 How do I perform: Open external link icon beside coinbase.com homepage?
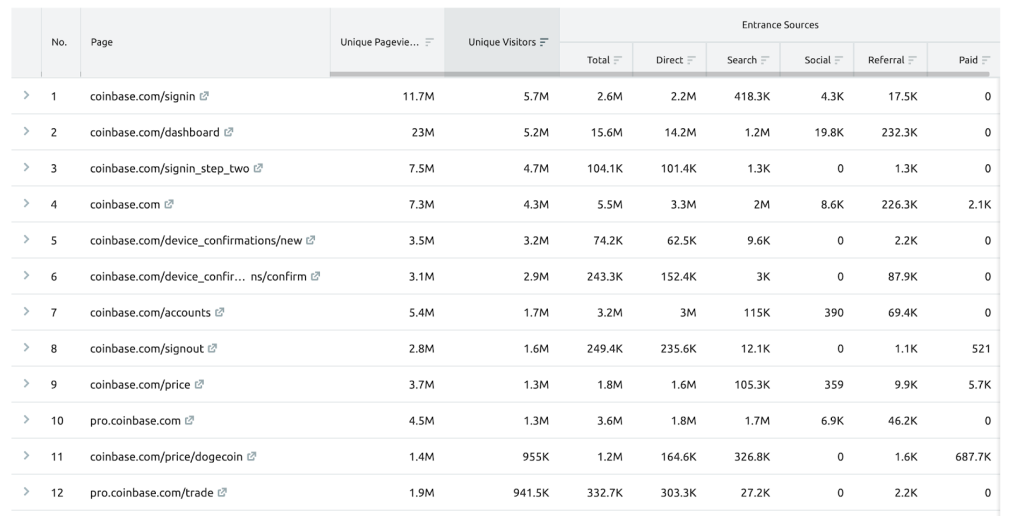coord(169,204)
